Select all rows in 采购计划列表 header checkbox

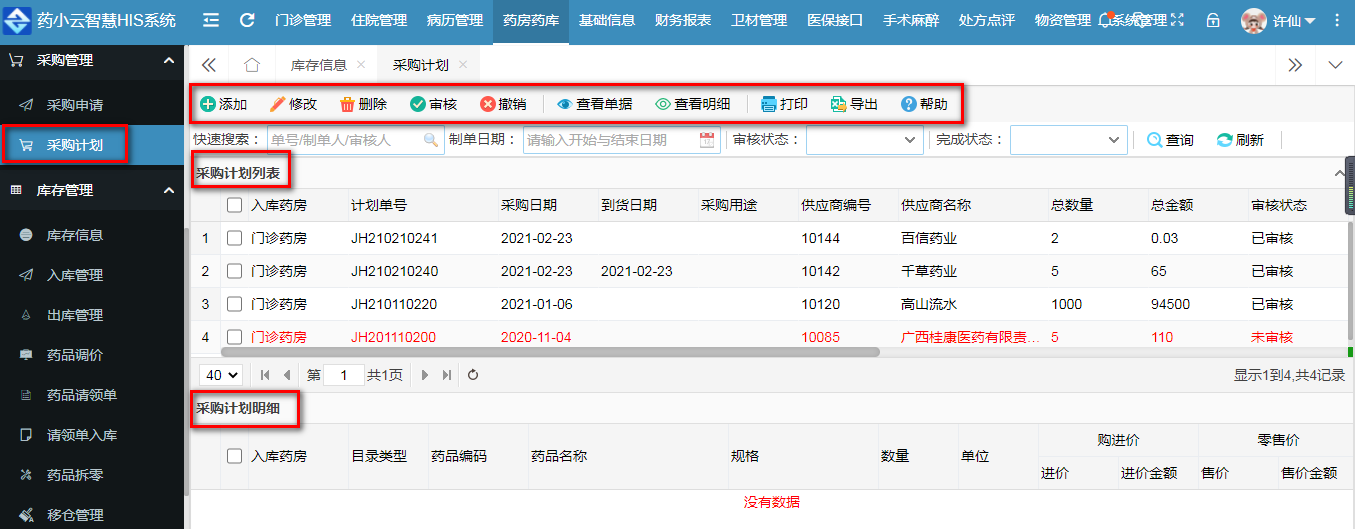234,205
